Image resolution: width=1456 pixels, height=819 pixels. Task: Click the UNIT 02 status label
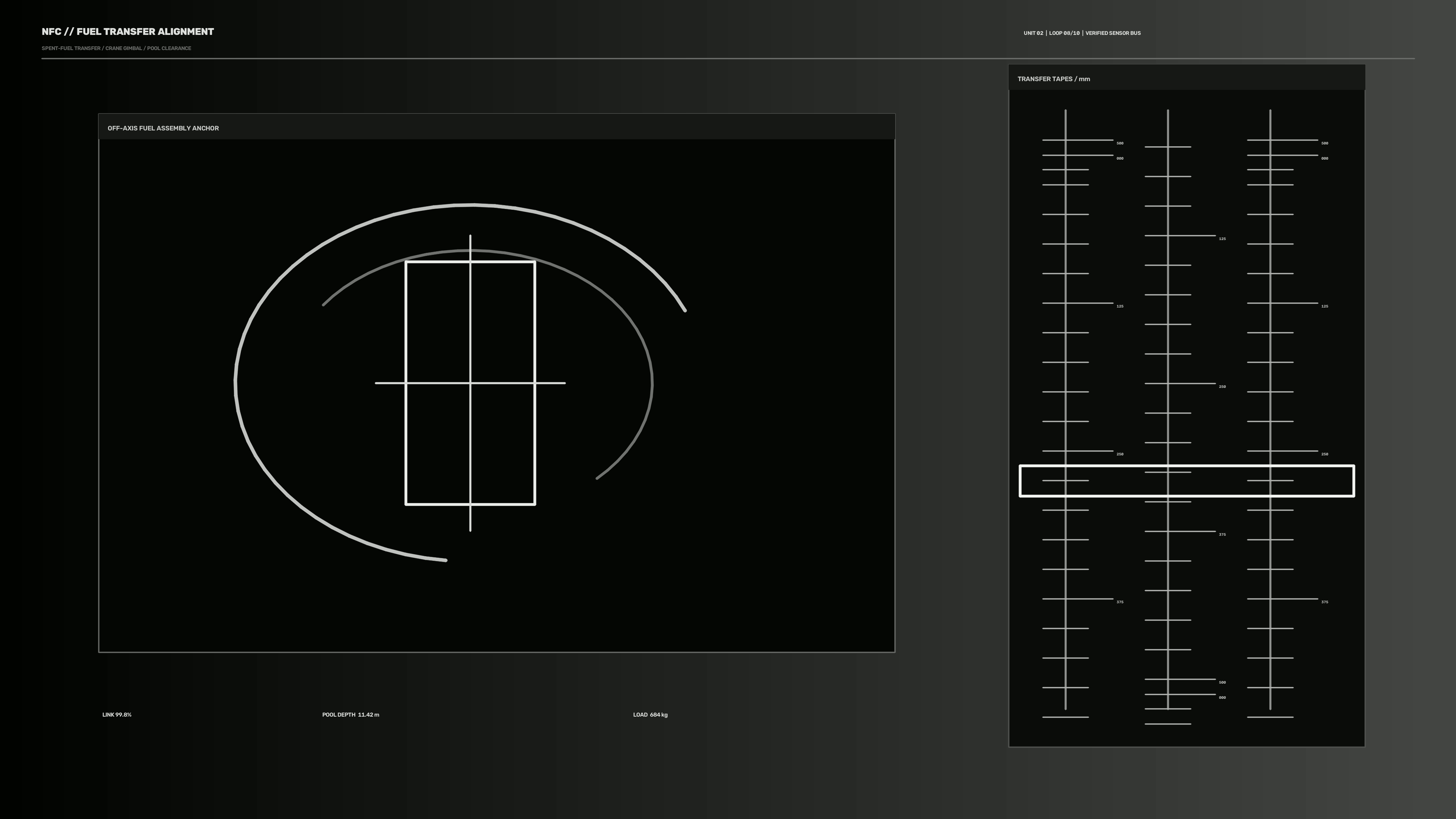click(x=1033, y=33)
